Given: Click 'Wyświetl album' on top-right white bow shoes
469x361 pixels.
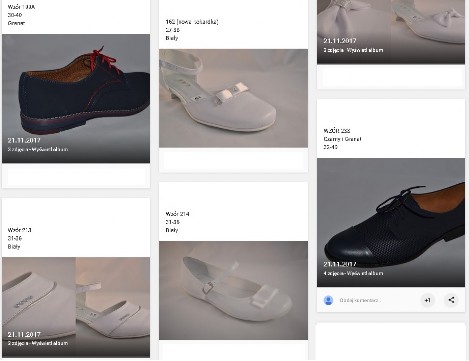Looking at the screenshot, I should tap(364, 50).
